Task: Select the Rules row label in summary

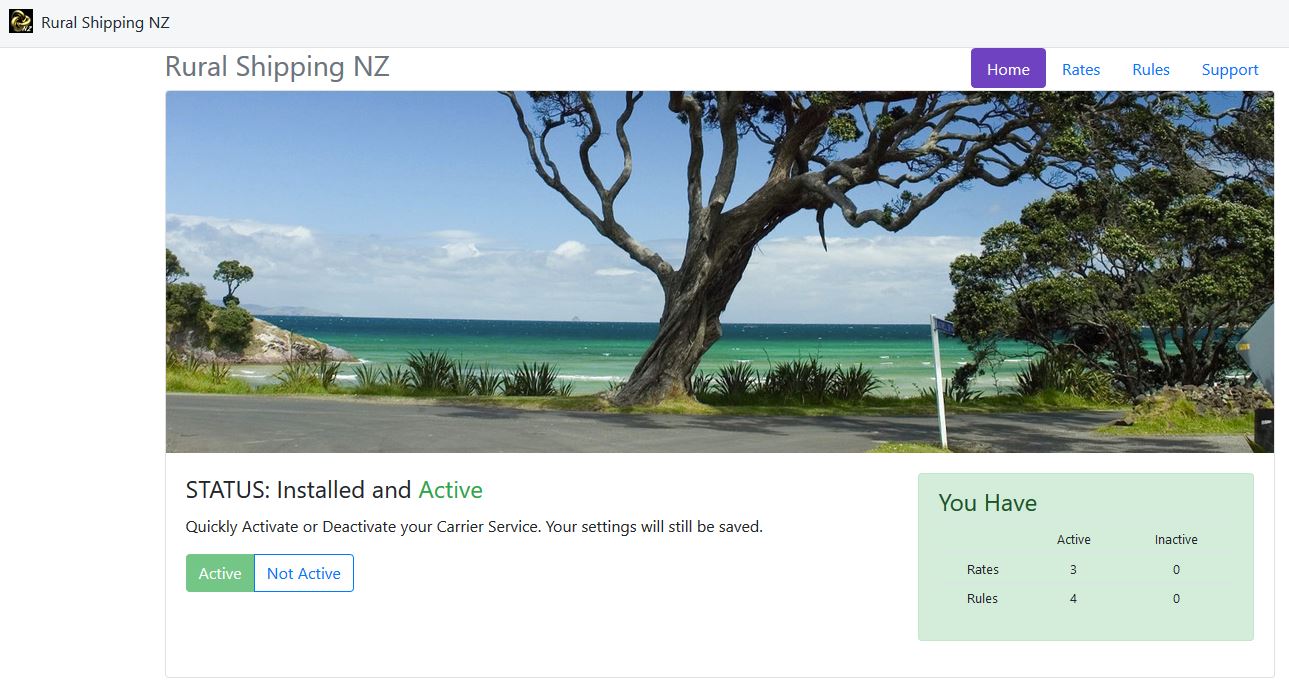Action: point(982,599)
